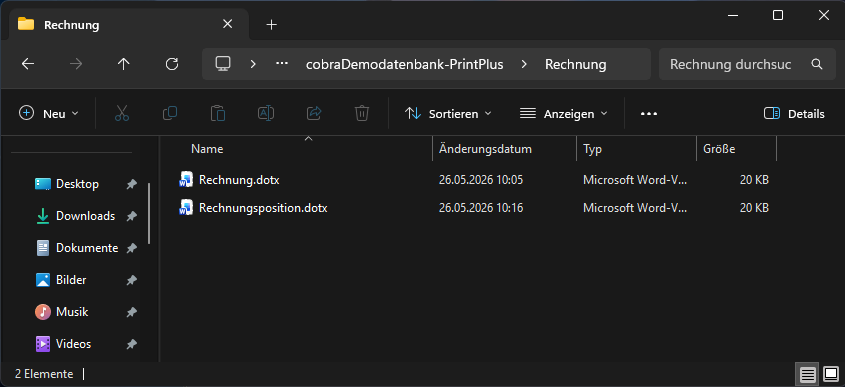Open the Anzeigen view options dropdown

tap(563, 114)
